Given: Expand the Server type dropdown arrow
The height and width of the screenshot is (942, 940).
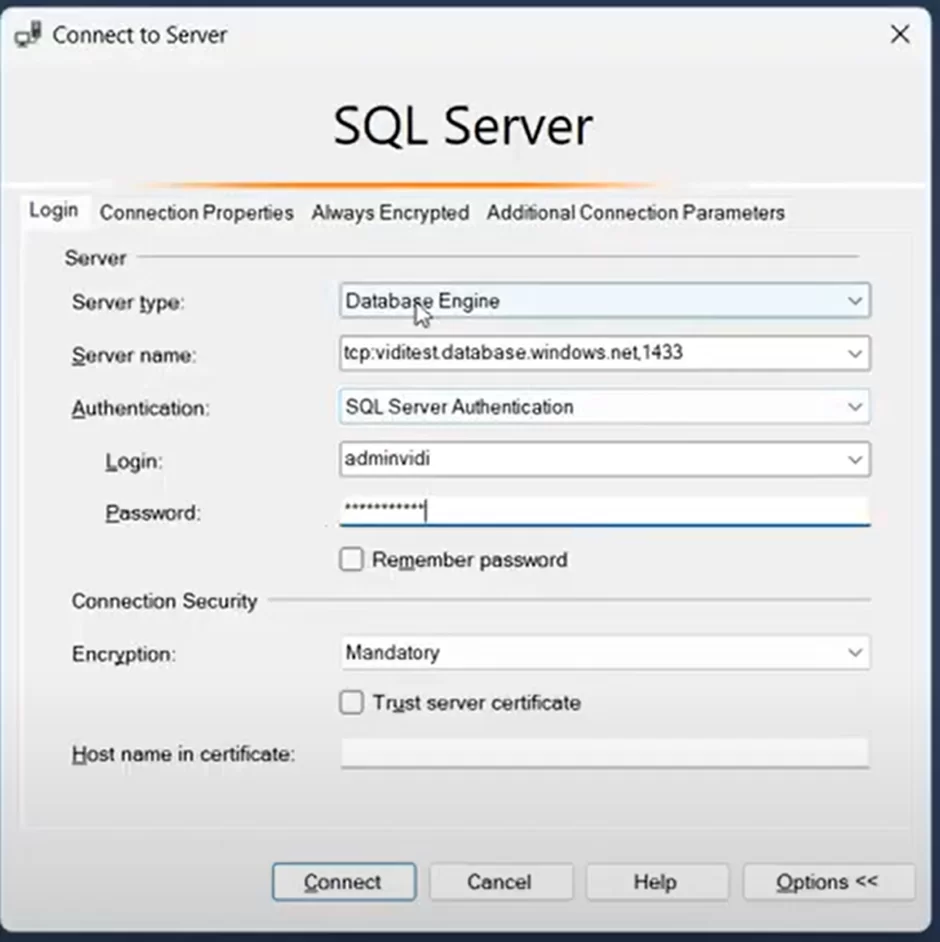Looking at the screenshot, I should [x=854, y=300].
